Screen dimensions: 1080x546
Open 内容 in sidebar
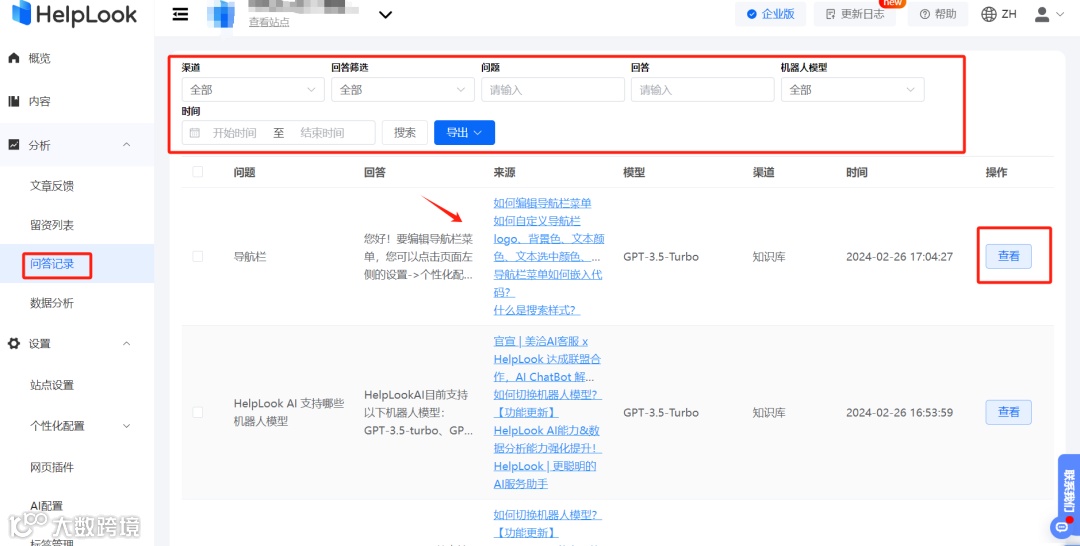(39, 101)
